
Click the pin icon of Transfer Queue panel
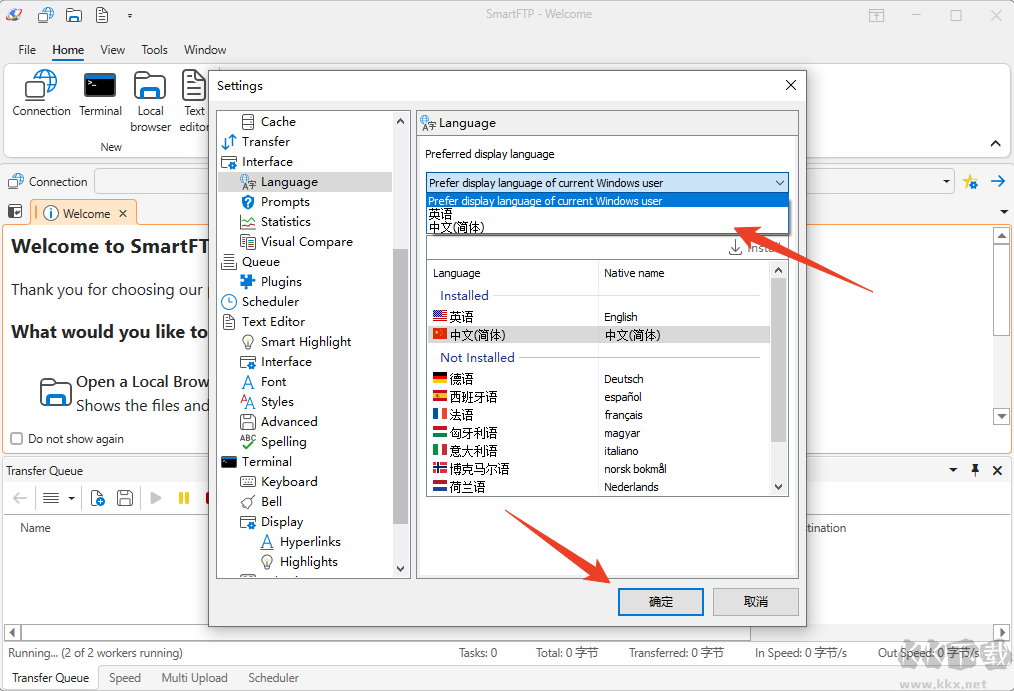pyautogui.click(x=975, y=470)
